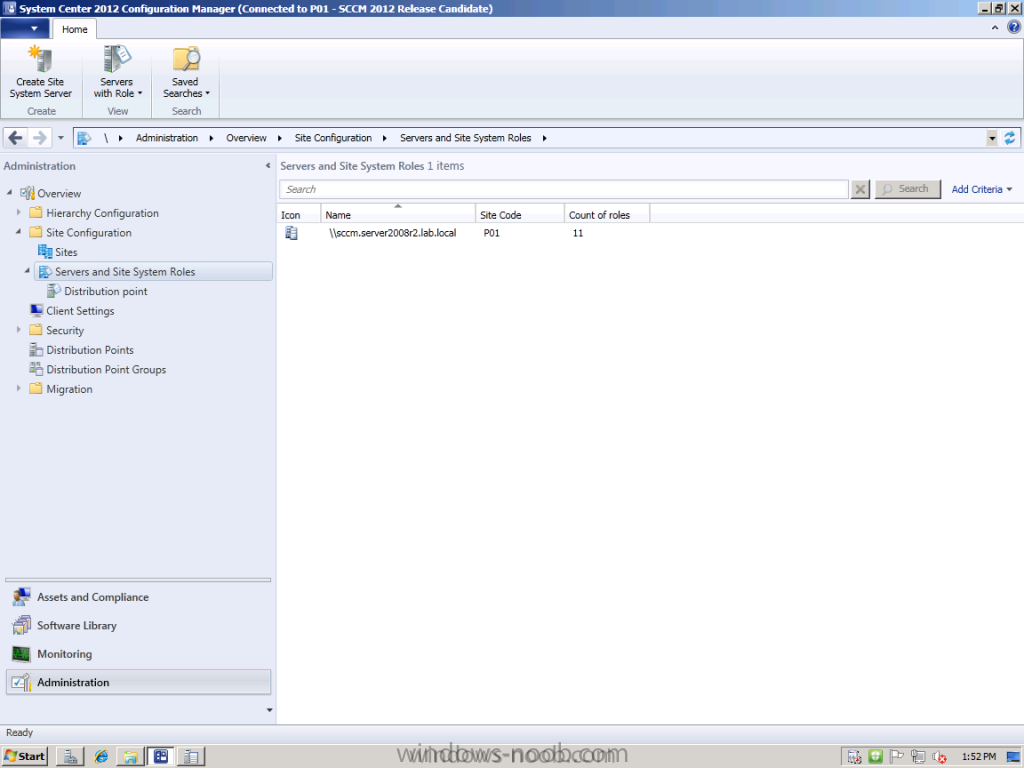Collapse the Servers and Site System Roles node
The height and width of the screenshot is (768, 1024).
tap(27, 270)
